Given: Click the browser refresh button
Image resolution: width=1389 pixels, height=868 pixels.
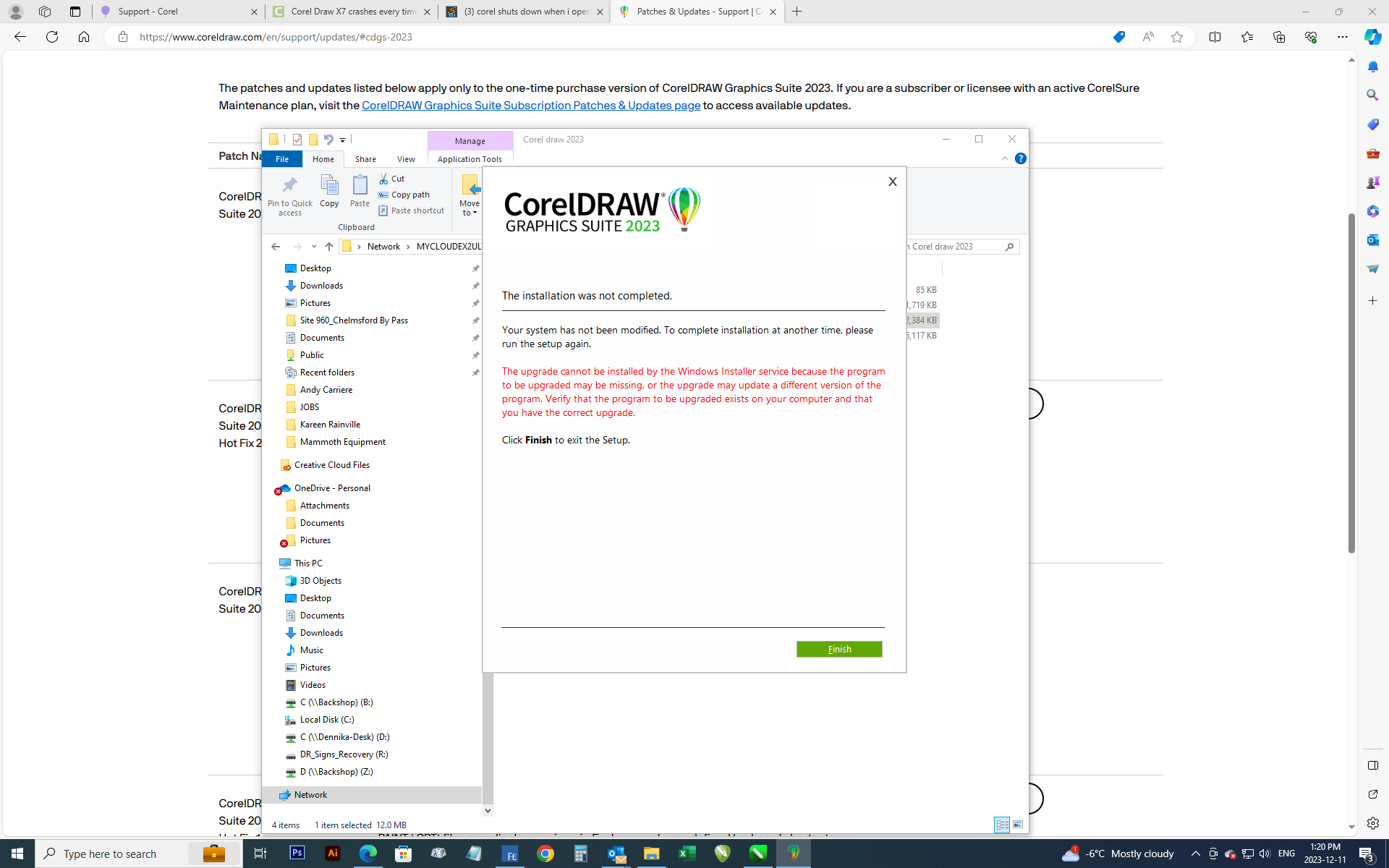Looking at the screenshot, I should pos(52,37).
